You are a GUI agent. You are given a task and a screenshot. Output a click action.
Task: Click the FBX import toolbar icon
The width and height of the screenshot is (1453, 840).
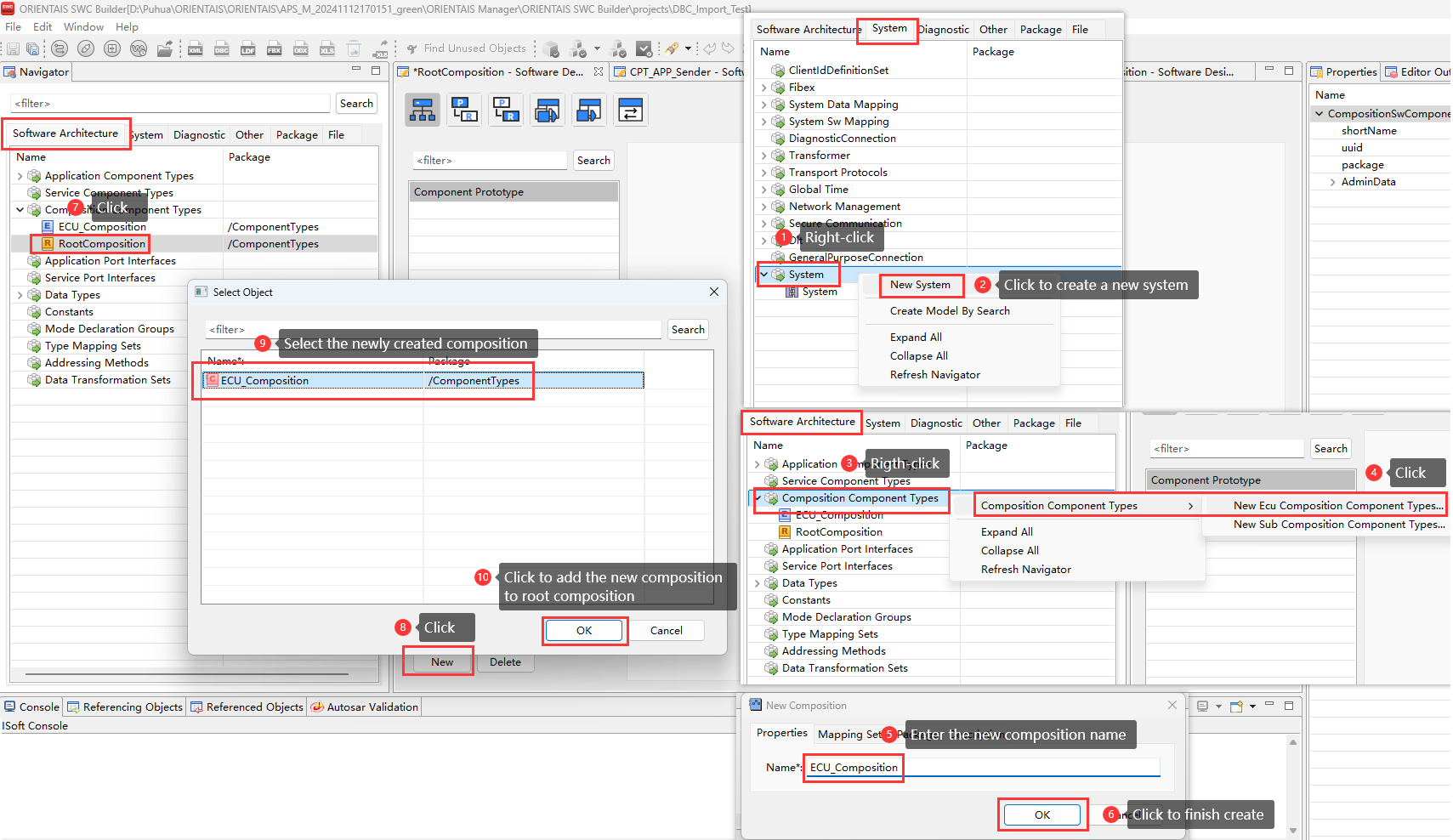274,49
